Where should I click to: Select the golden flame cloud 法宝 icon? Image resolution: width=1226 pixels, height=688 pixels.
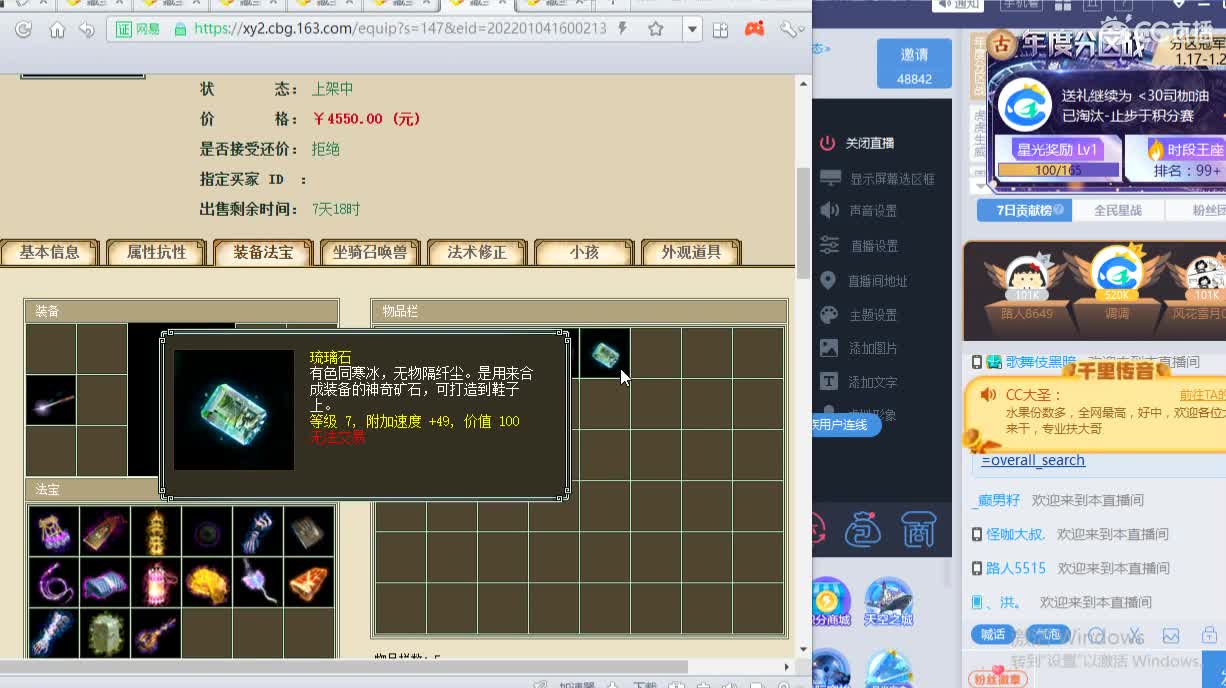[207, 582]
